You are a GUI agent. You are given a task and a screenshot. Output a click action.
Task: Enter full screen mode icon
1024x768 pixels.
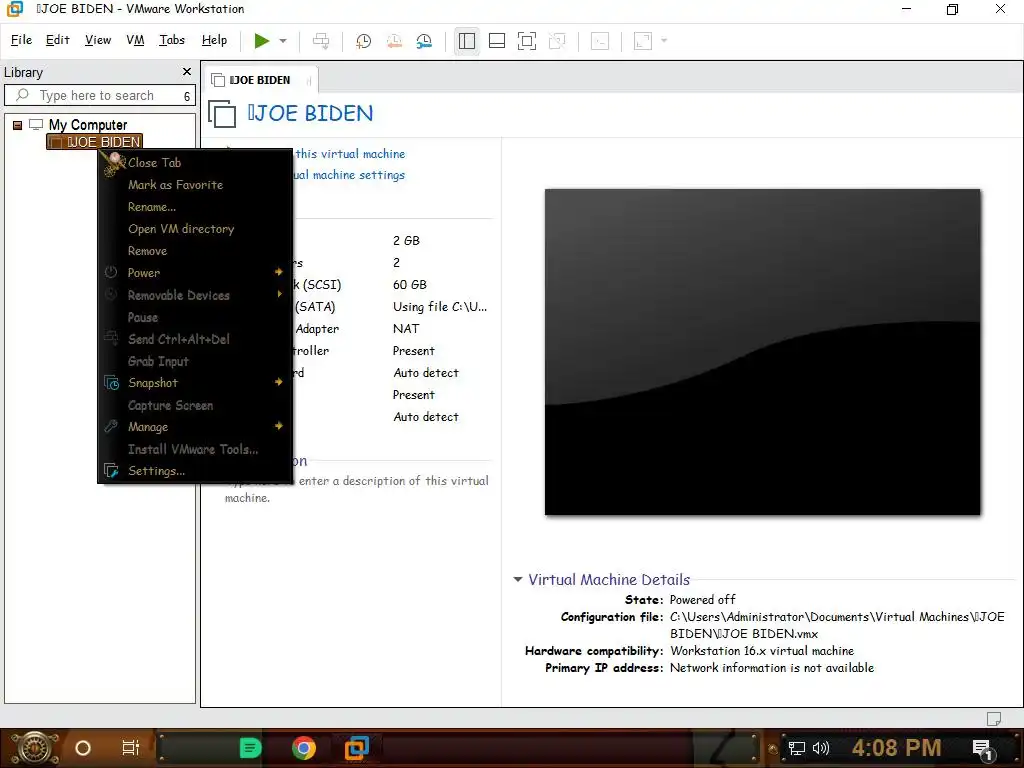pyautogui.click(x=527, y=41)
